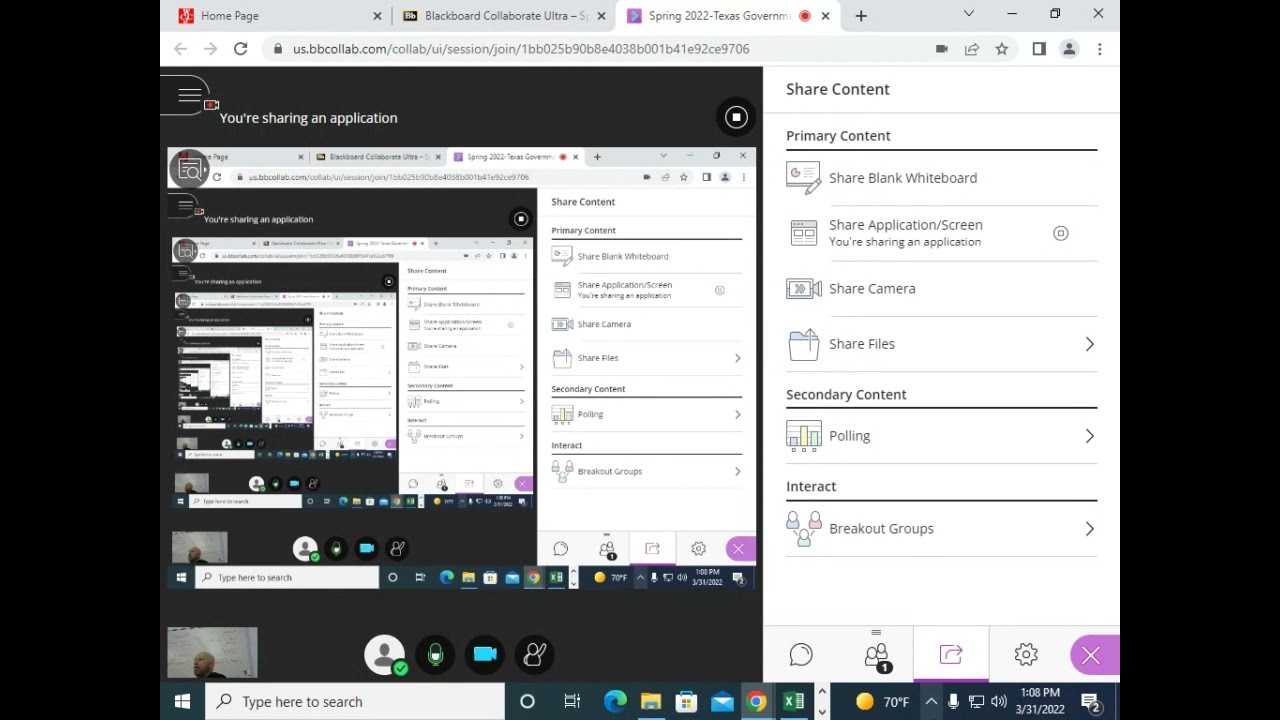
Task: Open Microsoft Store from taskbar
Action: (686, 702)
